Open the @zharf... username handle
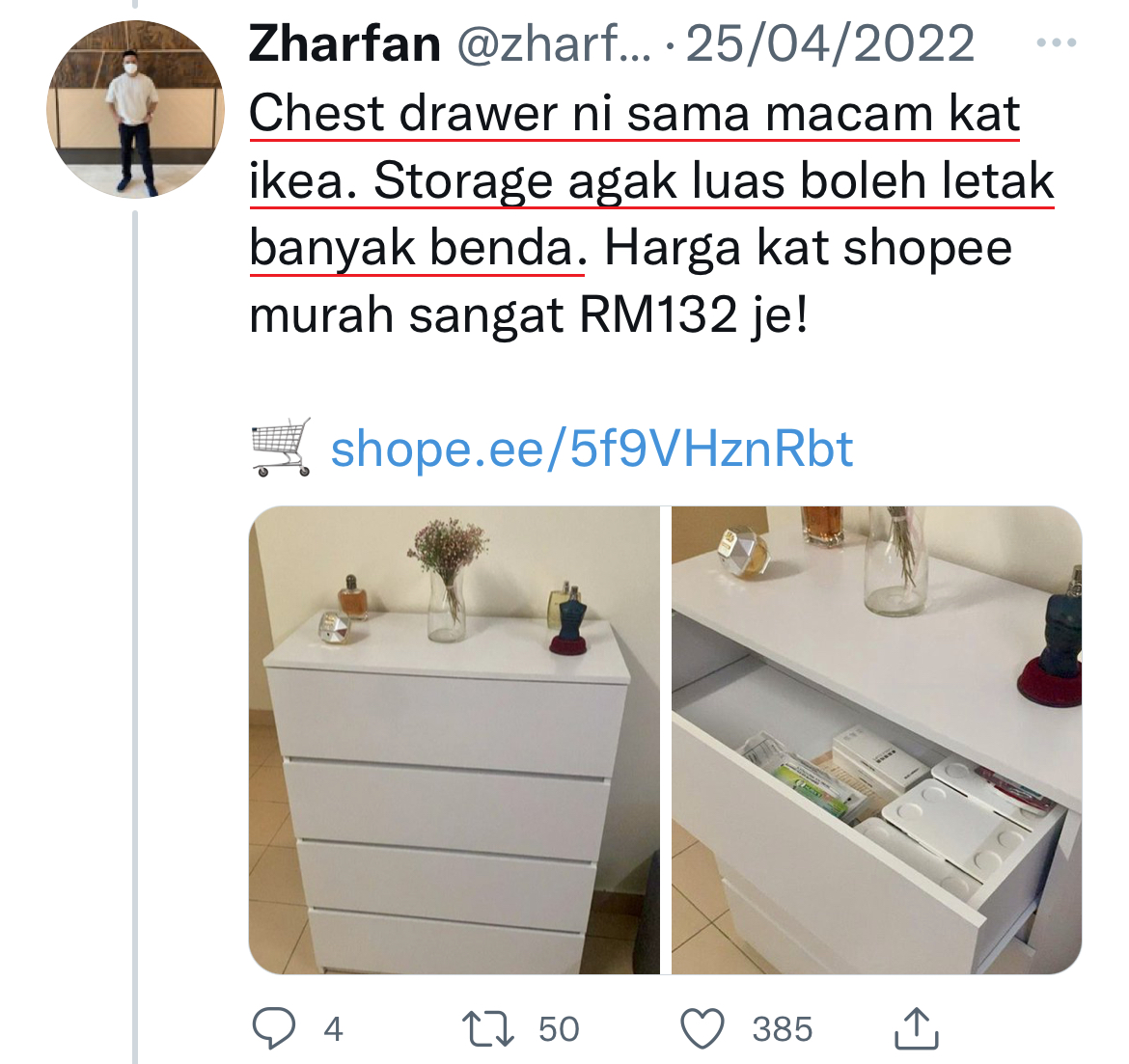Screen dimensions: 1129x1064 point(555,43)
